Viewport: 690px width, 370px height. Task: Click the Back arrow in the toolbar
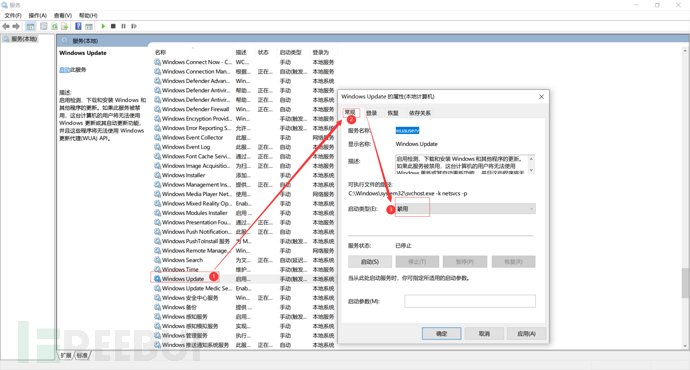[x=6, y=26]
